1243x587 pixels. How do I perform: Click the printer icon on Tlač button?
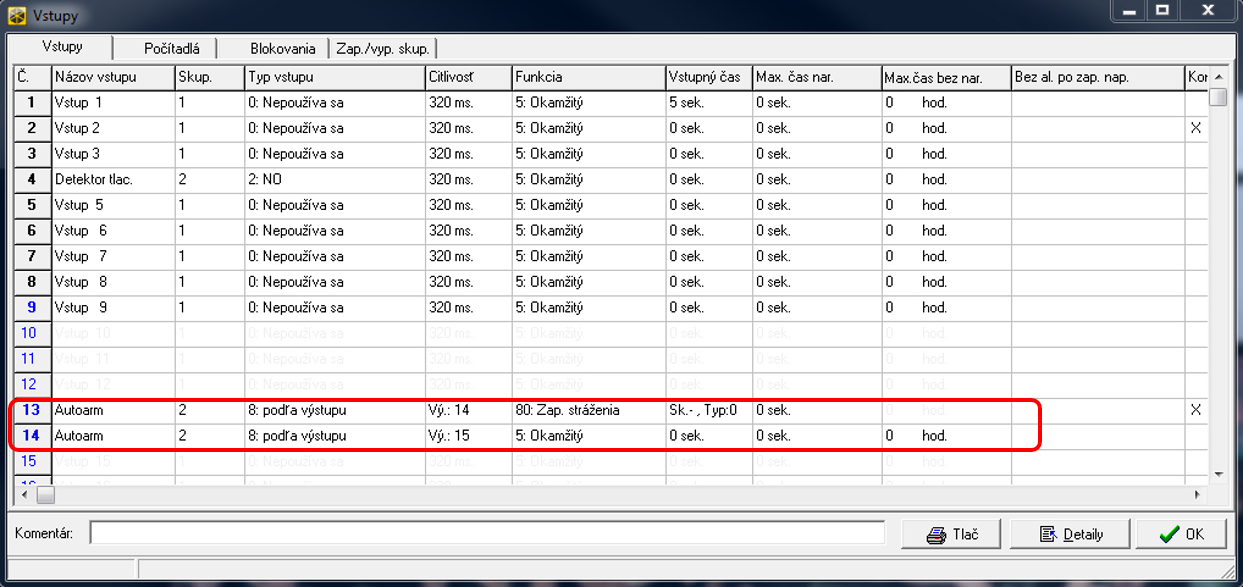coord(936,535)
